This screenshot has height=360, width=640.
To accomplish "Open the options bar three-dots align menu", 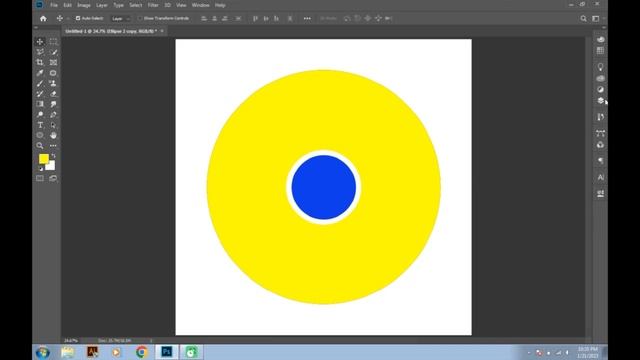I will click(307, 18).
